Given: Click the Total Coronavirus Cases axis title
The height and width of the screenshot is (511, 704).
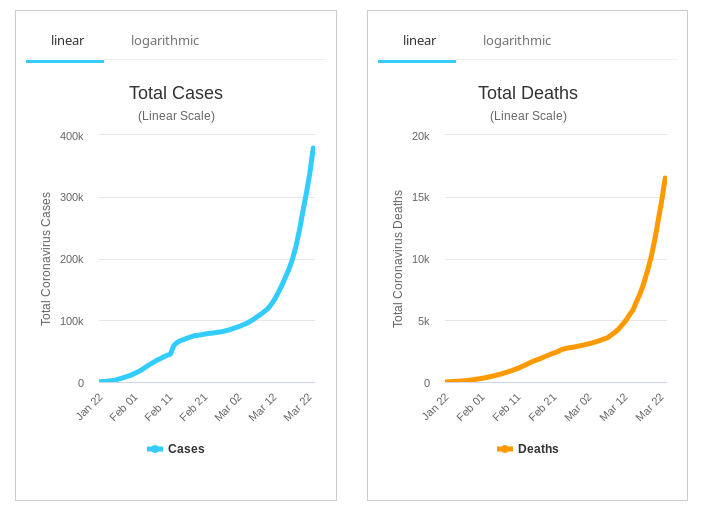Looking at the screenshot, I should (46, 259).
